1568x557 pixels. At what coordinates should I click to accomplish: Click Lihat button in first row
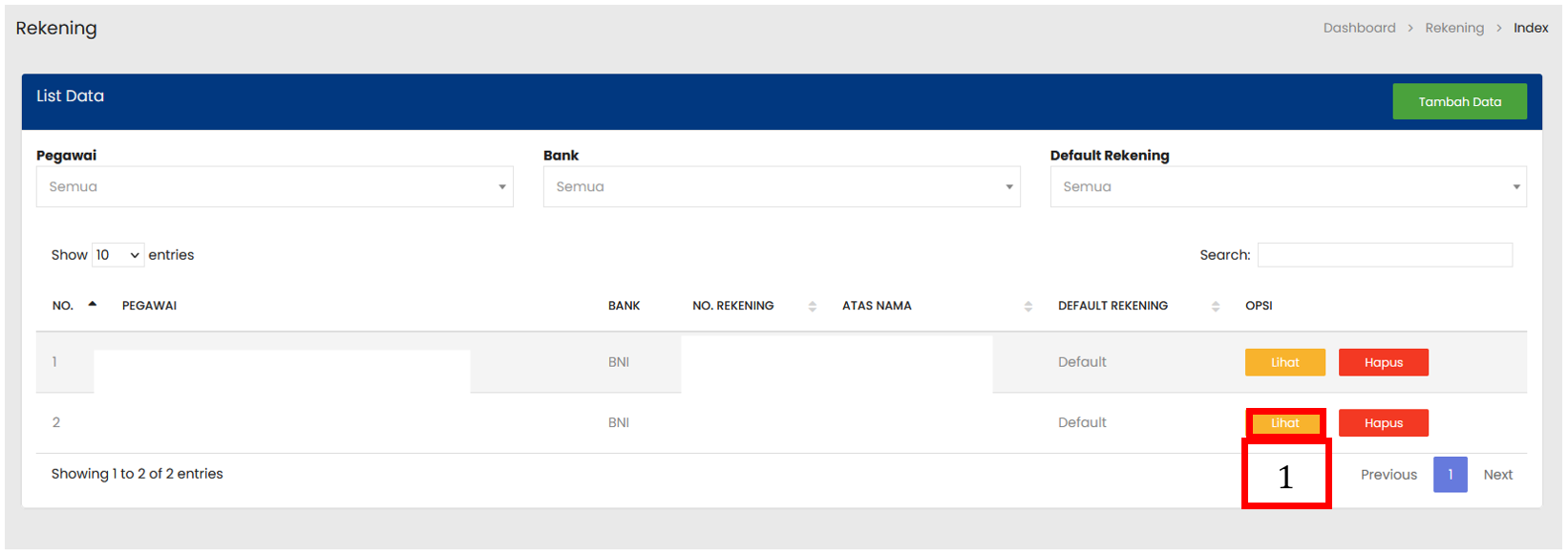click(1284, 362)
